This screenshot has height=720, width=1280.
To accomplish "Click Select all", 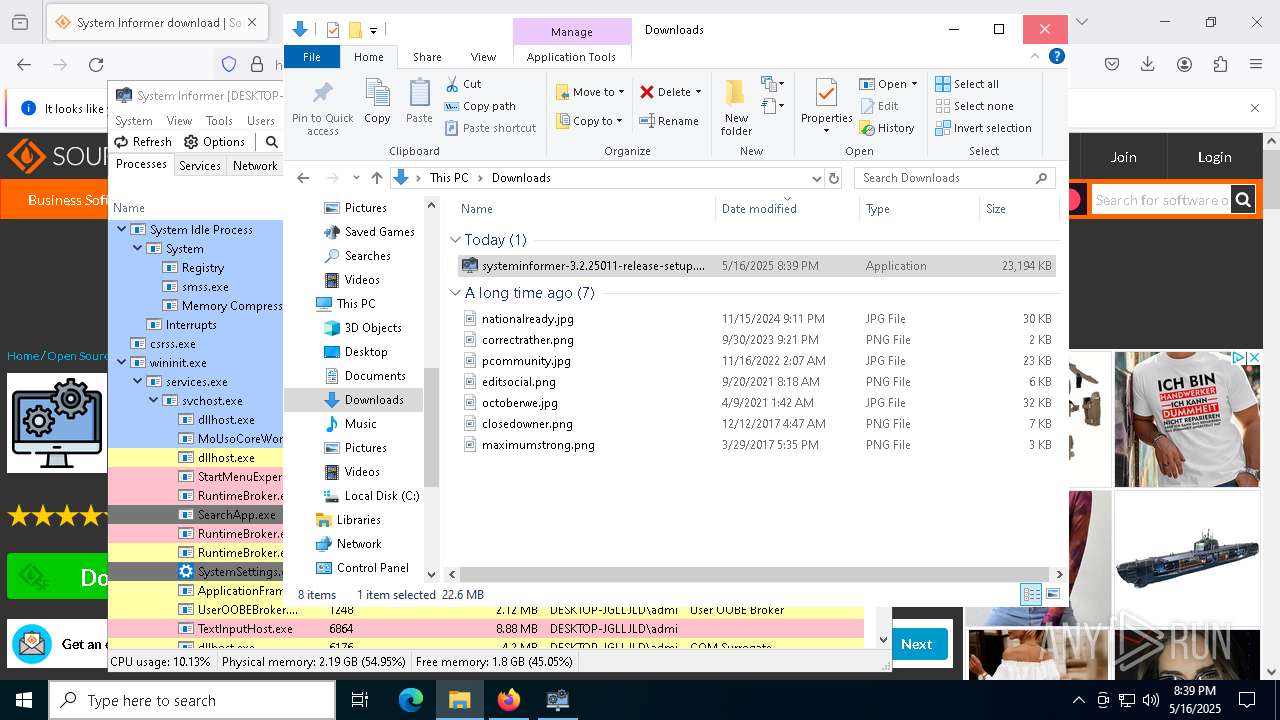I will 967,84.
